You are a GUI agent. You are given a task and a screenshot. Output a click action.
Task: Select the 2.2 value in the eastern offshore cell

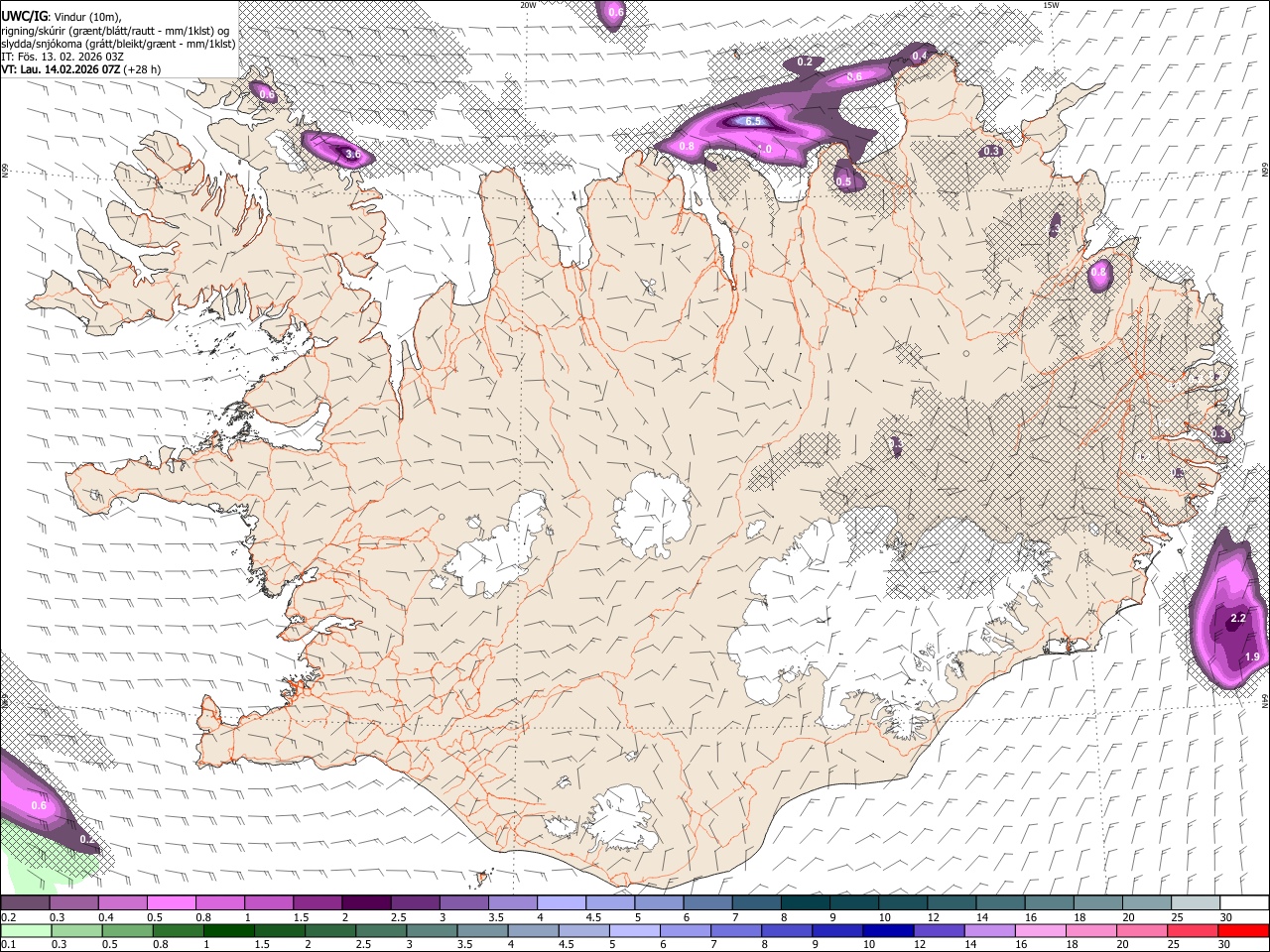click(x=1237, y=618)
